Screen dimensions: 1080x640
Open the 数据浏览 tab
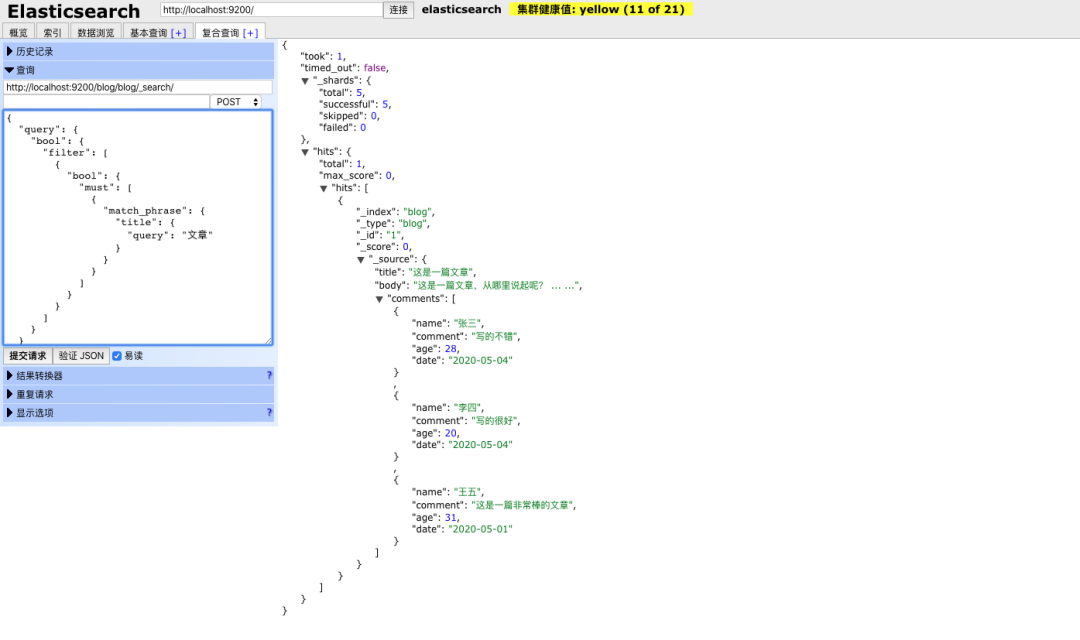(x=96, y=32)
